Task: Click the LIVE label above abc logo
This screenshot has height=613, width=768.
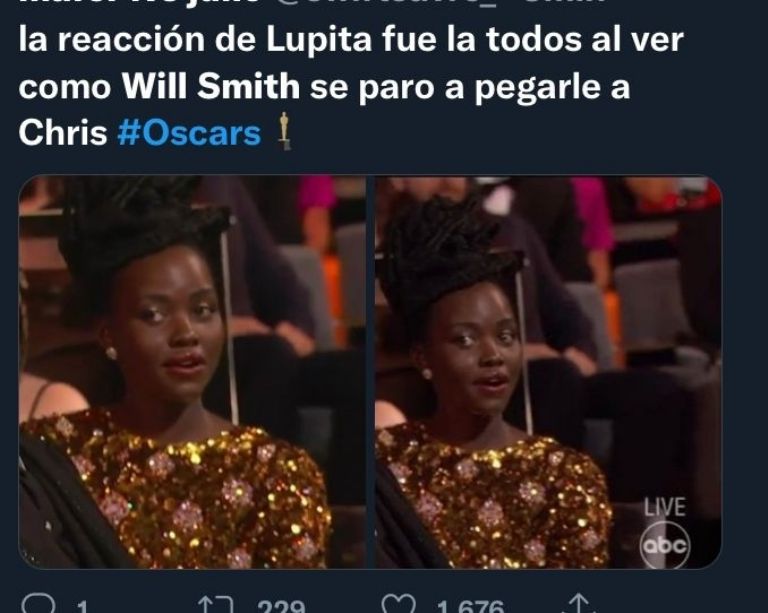Action: pos(664,507)
